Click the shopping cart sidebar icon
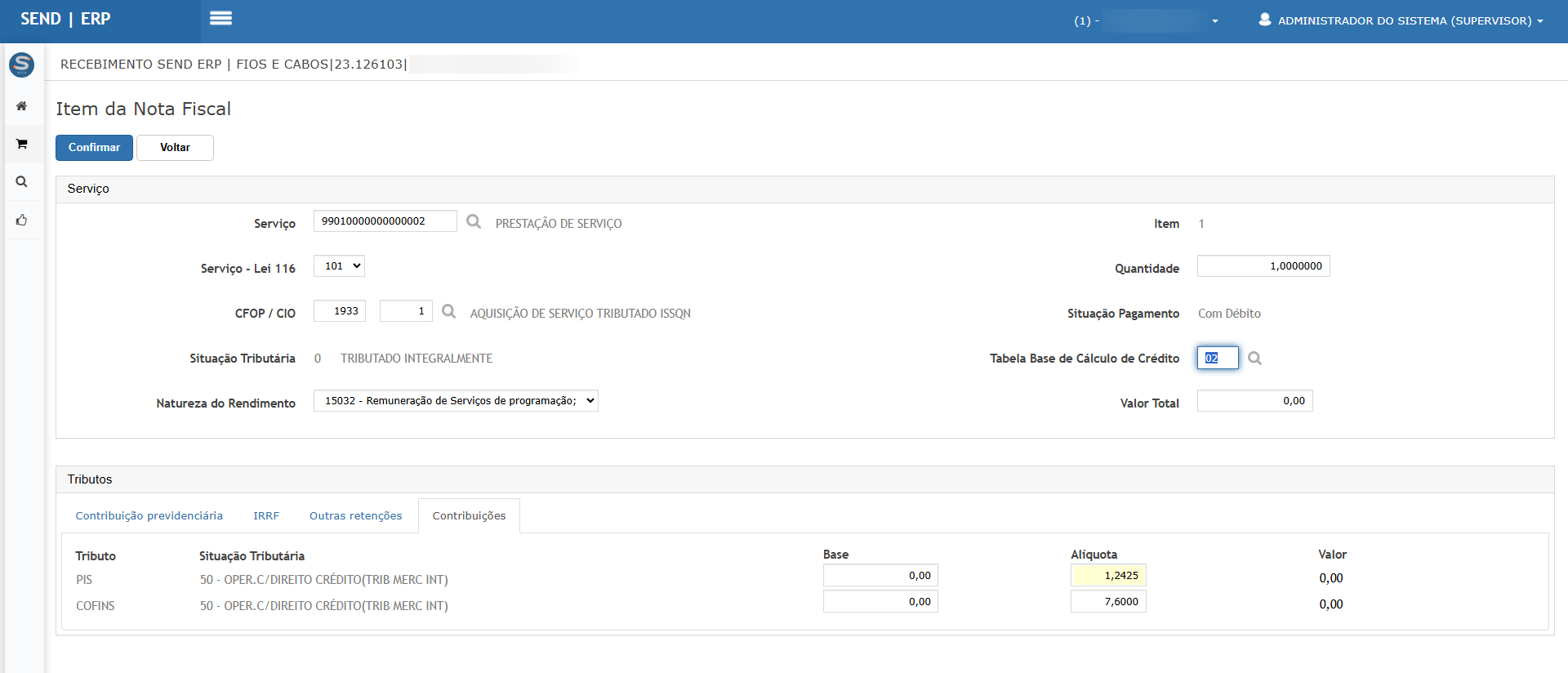Image resolution: width=1568 pixels, height=673 pixels. pyautogui.click(x=22, y=144)
